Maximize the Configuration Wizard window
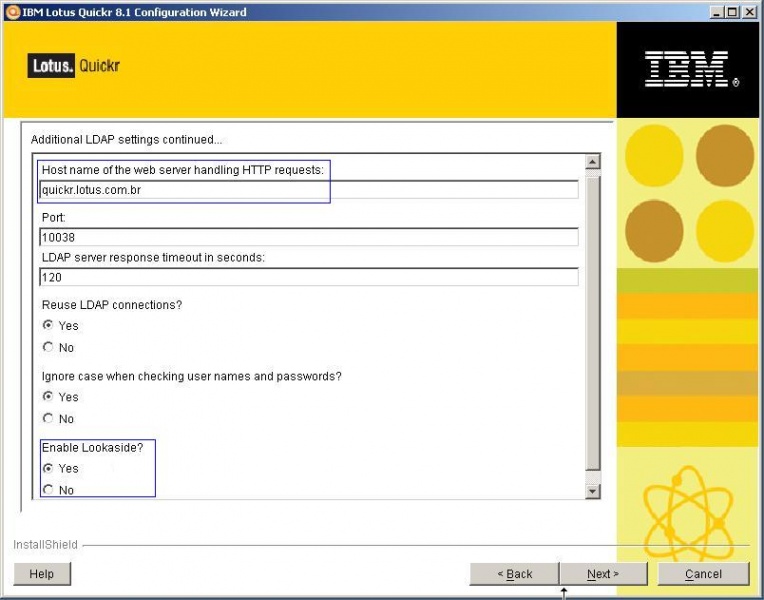 point(732,13)
